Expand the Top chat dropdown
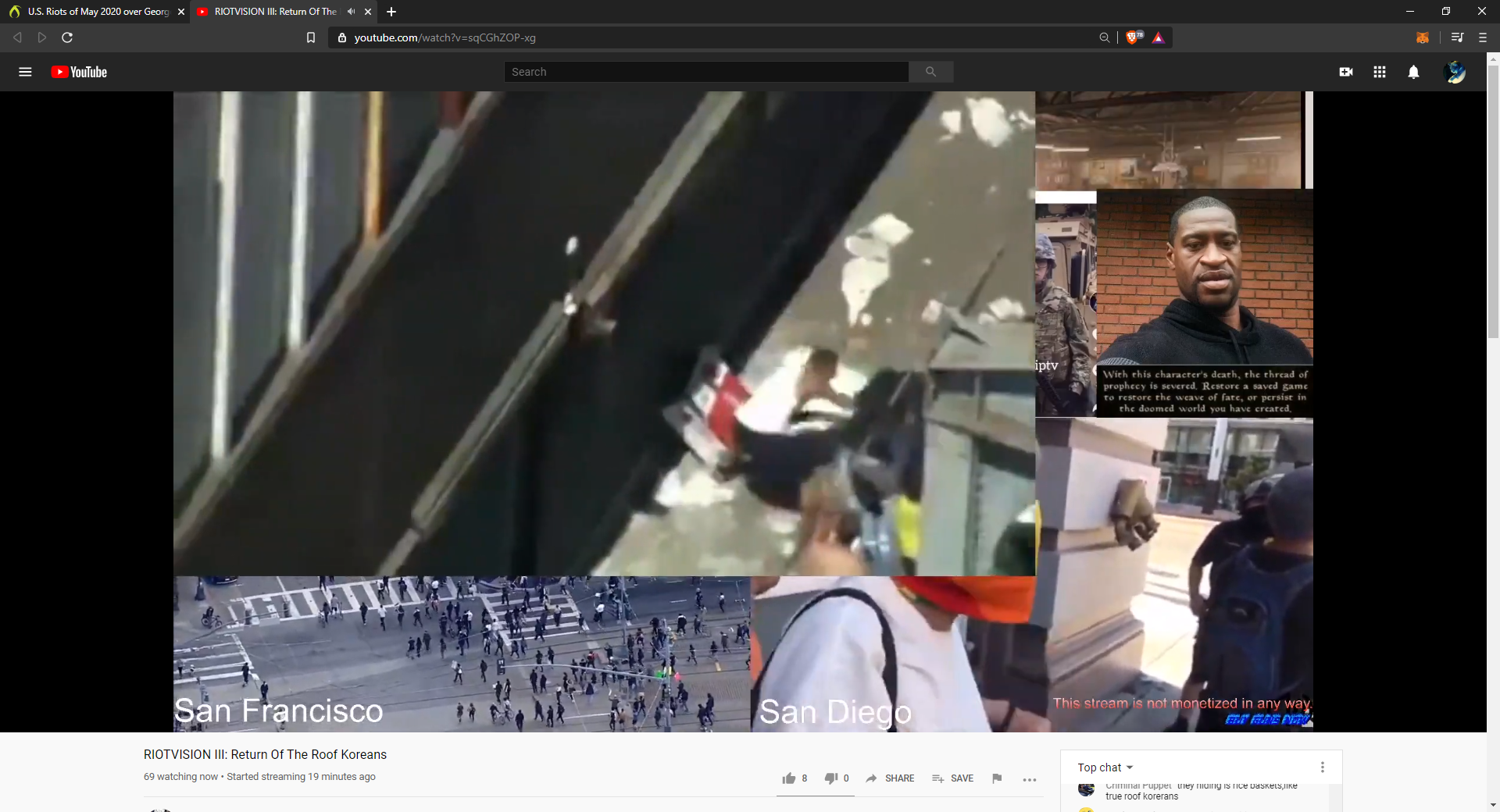 click(x=1105, y=767)
